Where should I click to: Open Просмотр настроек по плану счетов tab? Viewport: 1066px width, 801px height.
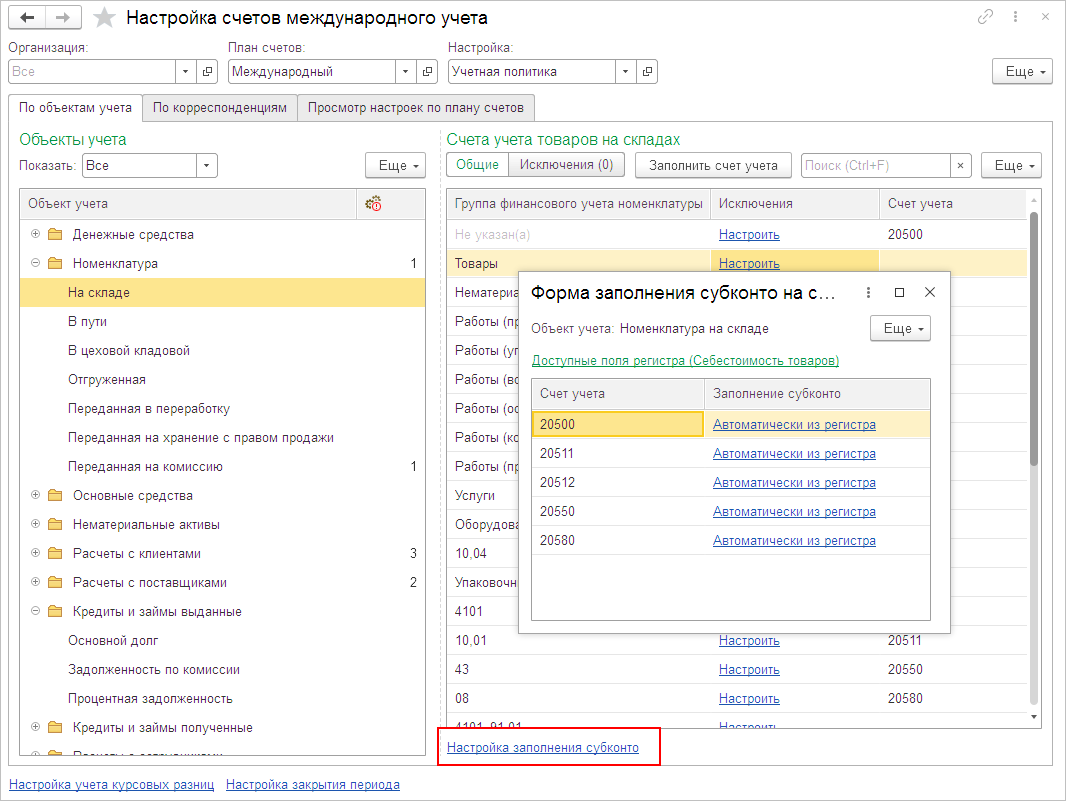coord(415,107)
